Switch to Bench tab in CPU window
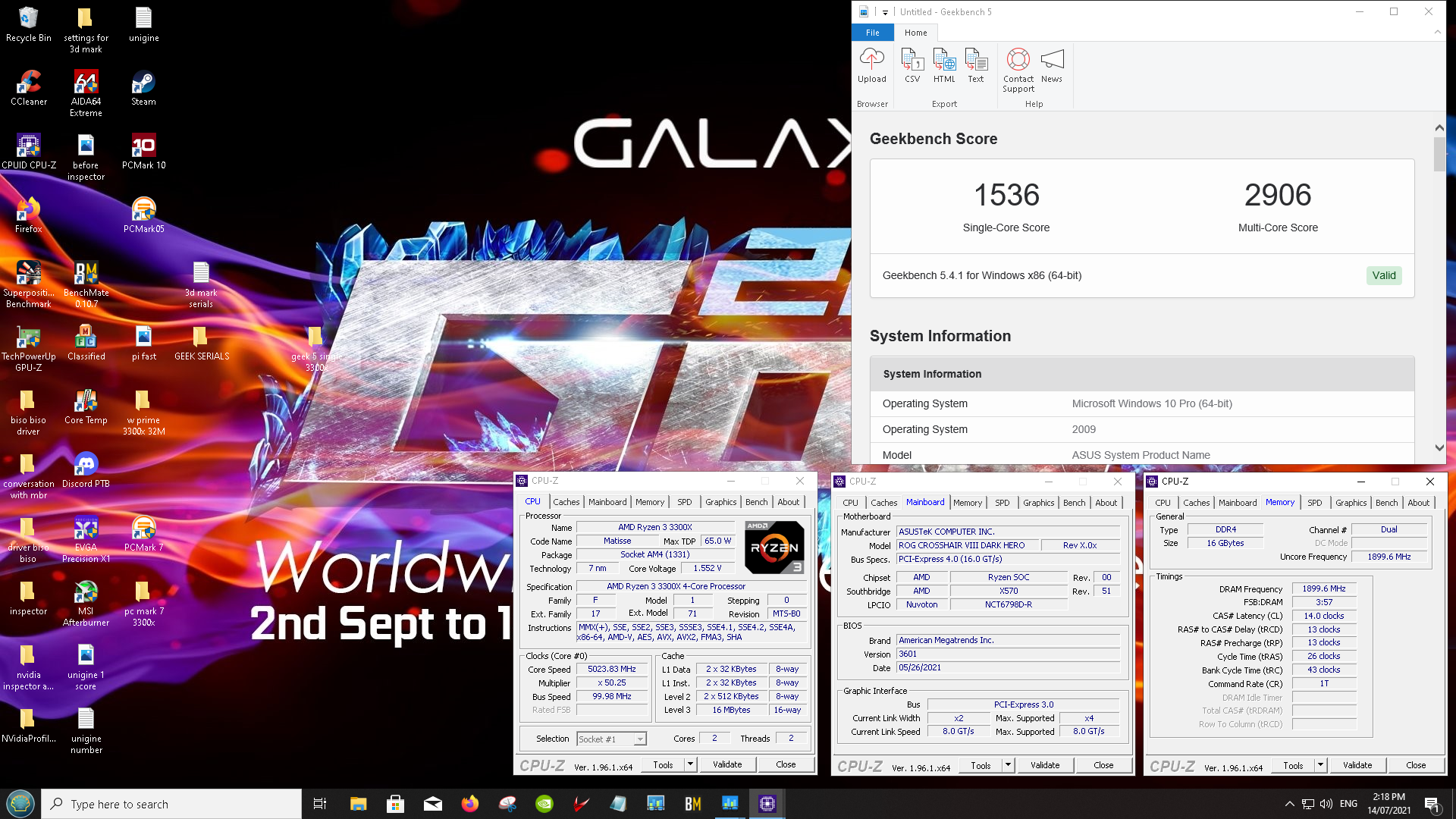The width and height of the screenshot is (1456, 819). point(756,502)
